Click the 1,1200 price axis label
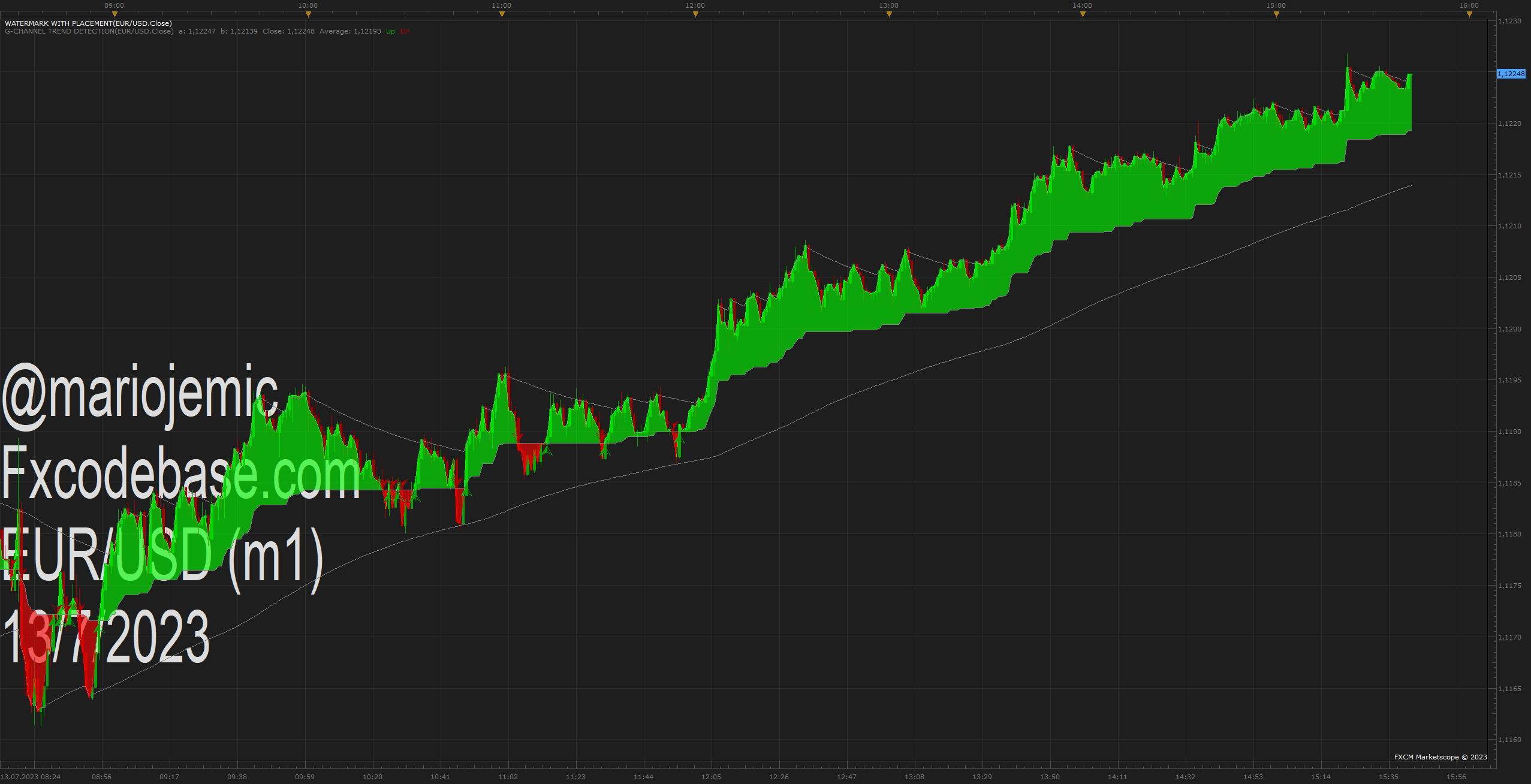 (1509, 329)
